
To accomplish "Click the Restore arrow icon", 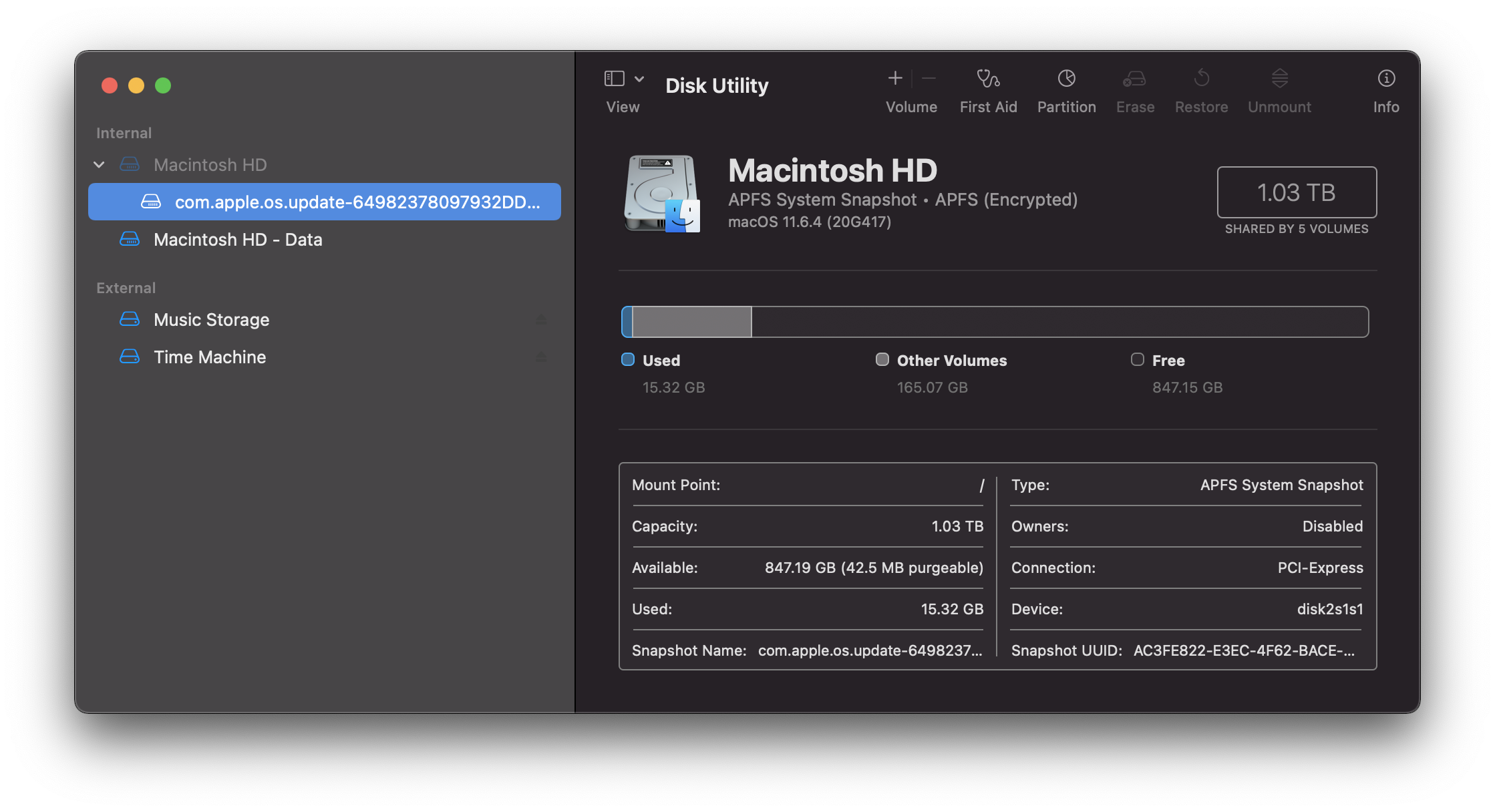I will click(x=1201, y=79).
